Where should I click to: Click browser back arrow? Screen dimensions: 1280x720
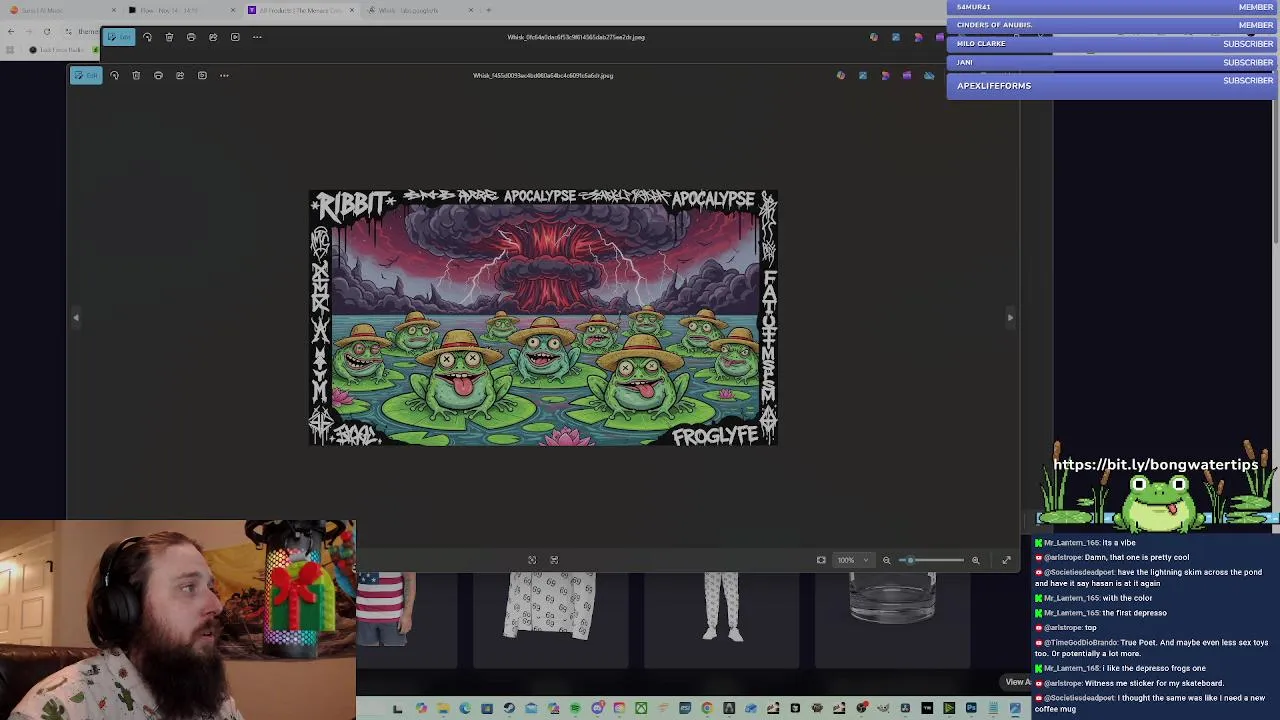pyautogui.click(x=11, y=31)
